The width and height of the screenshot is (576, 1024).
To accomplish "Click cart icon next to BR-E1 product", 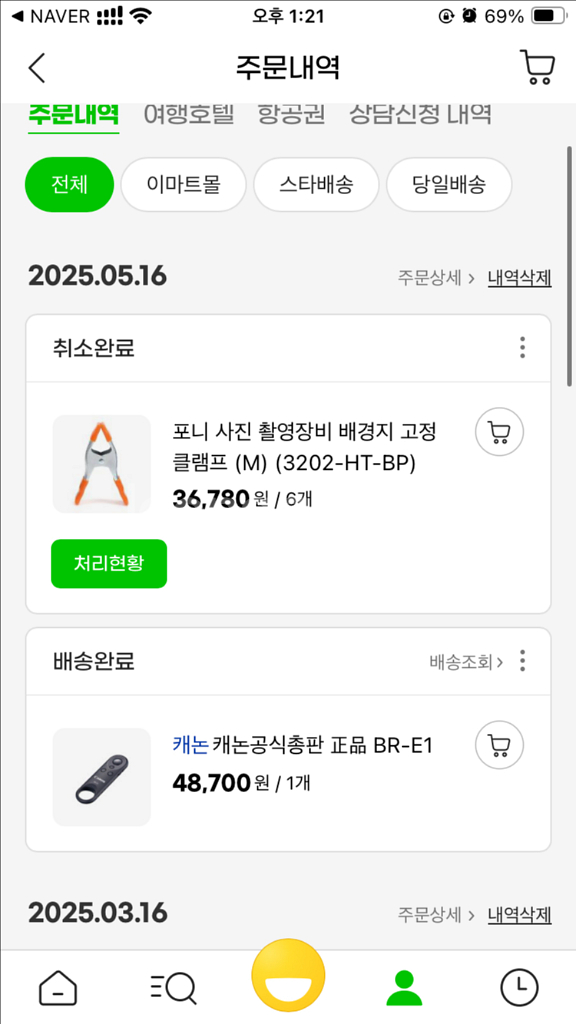I will [x=499, y=745].
